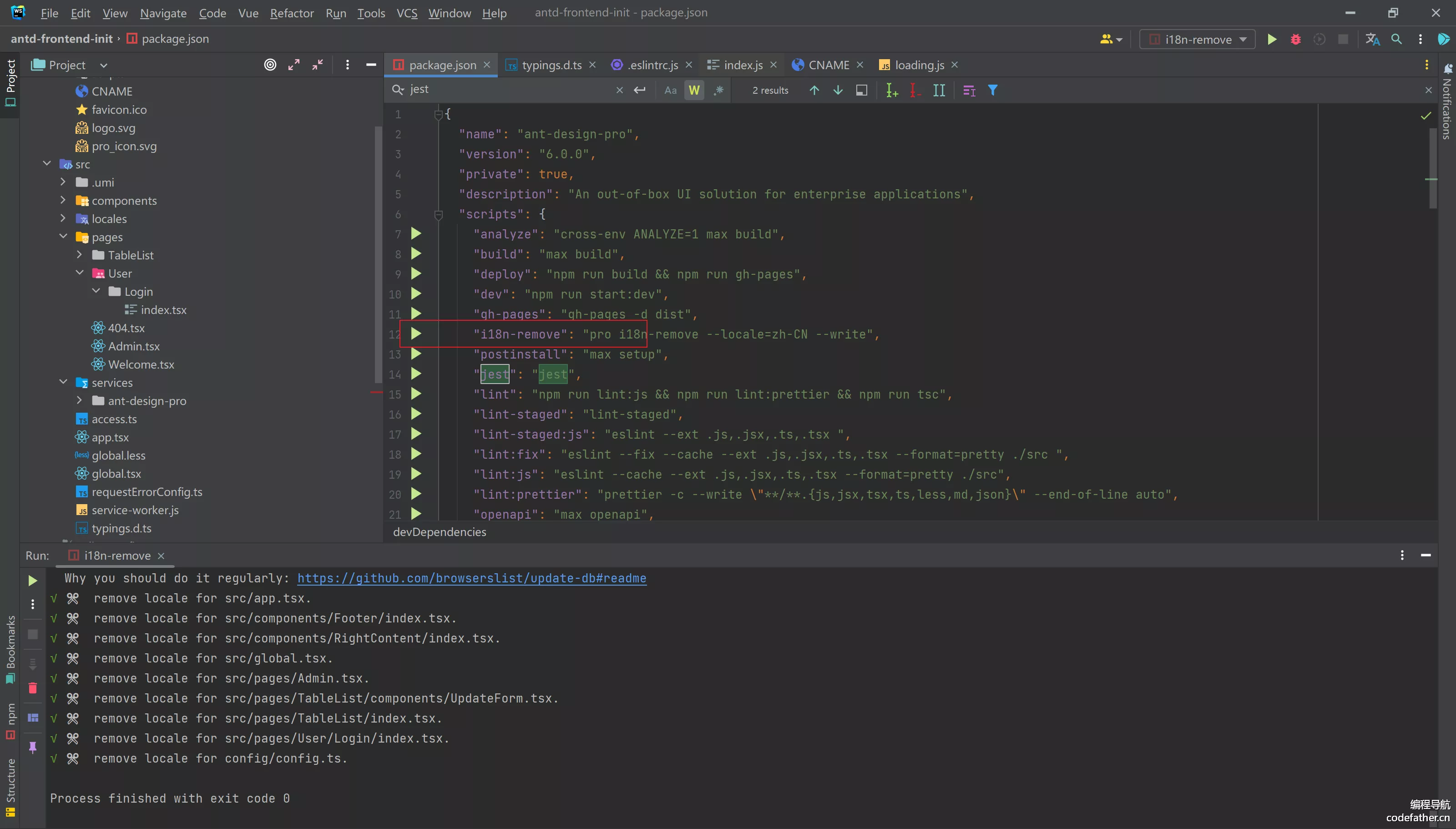The height and width of the screenshot is (829, 1456).
Task: Toggle Words option in search bar
Action: pos(694,90)
